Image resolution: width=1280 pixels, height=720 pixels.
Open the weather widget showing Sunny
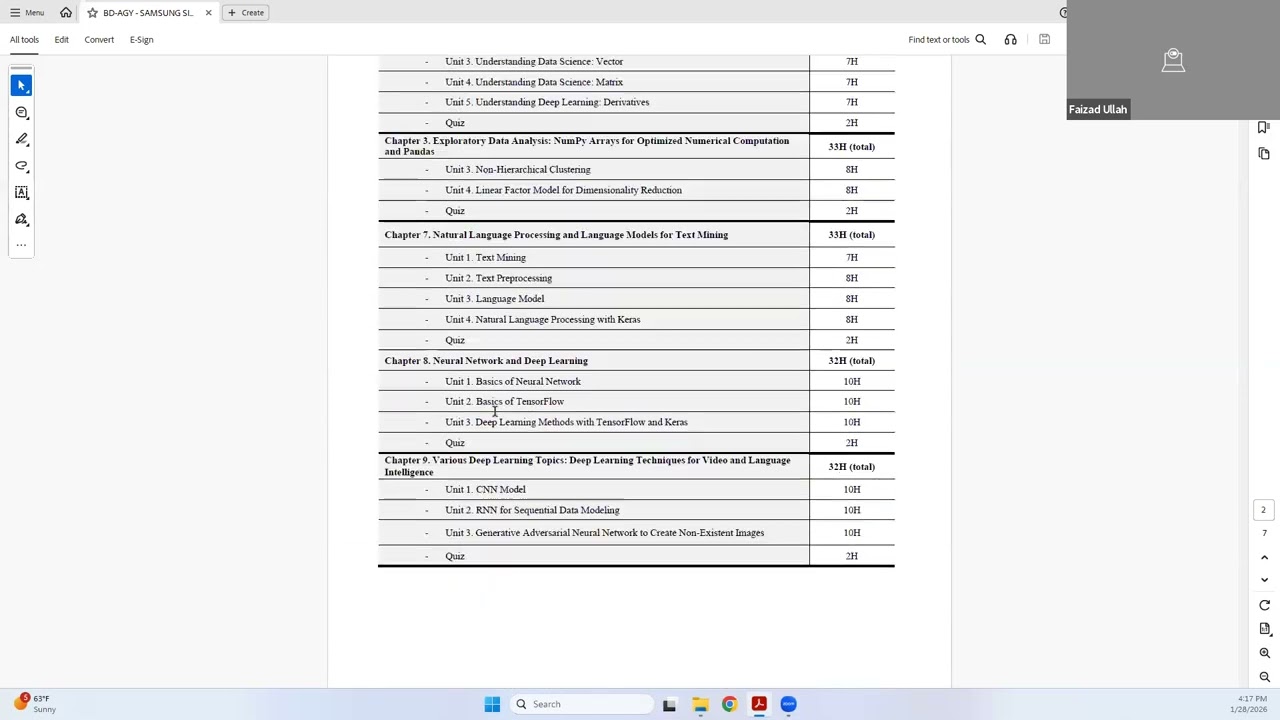(34, 704)
